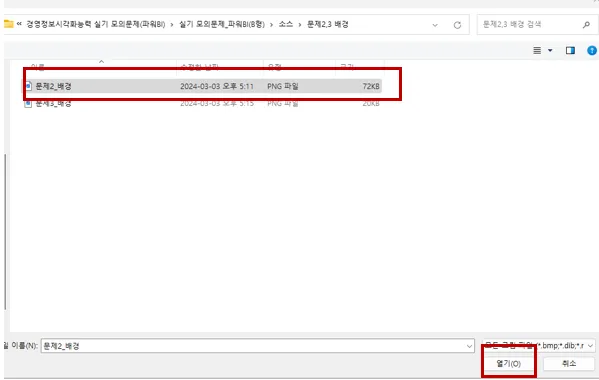This screenshot has height=380, width=599.
Task: Click the view layout icon
Action: (x=537, y=50)
